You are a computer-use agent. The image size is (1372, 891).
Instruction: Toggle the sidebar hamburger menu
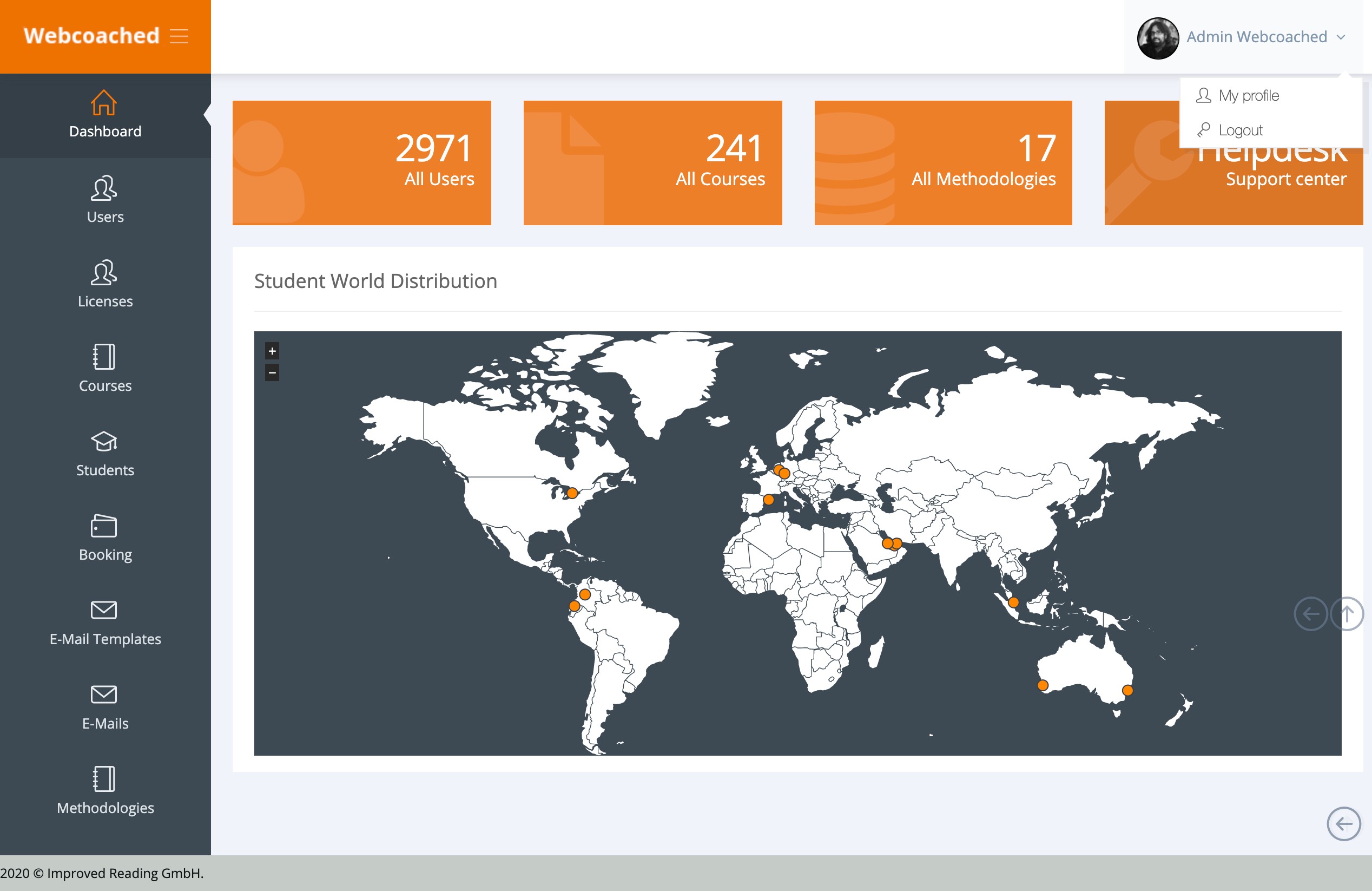(x=179, y=36)
